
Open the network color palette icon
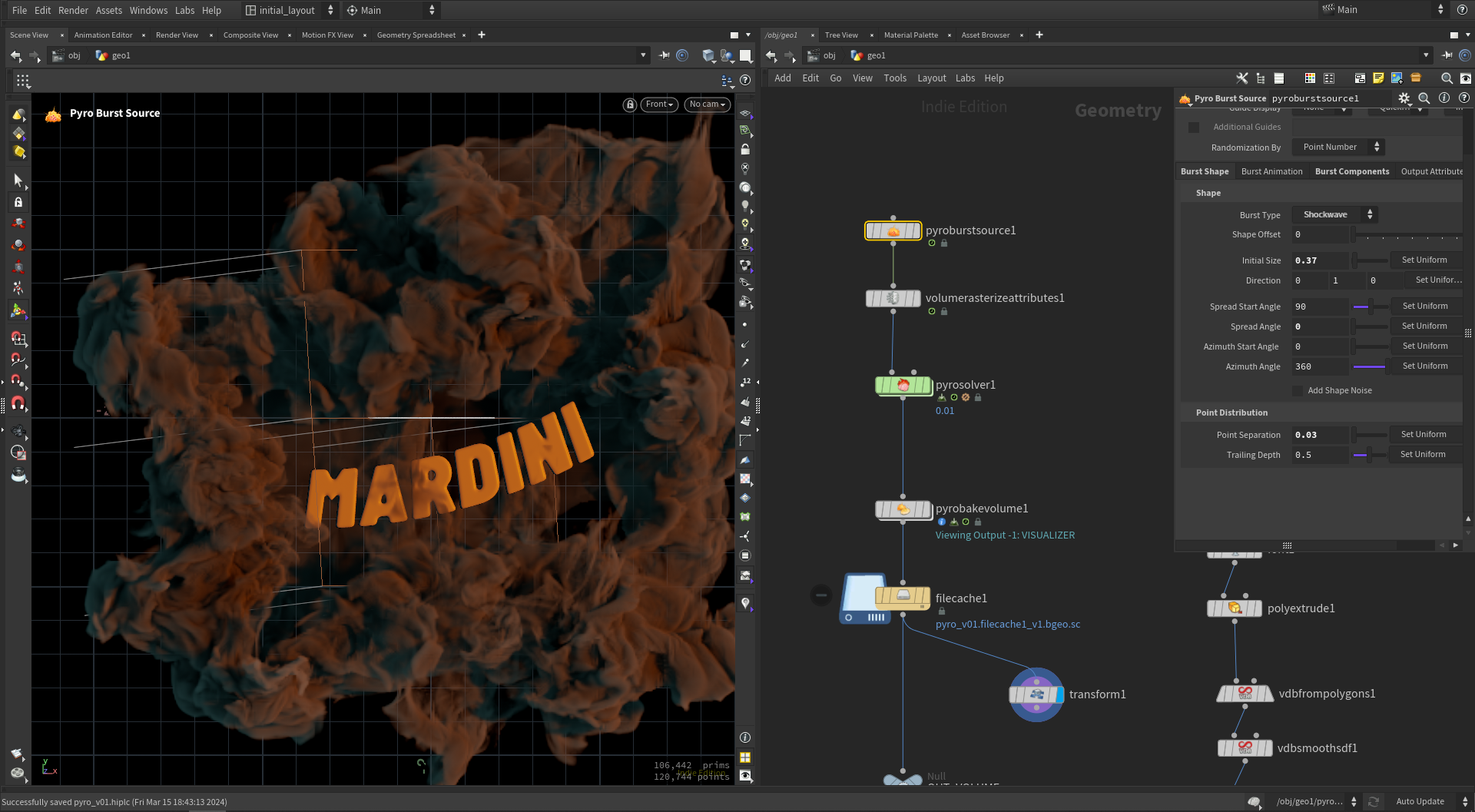[x=1310, y=78]
